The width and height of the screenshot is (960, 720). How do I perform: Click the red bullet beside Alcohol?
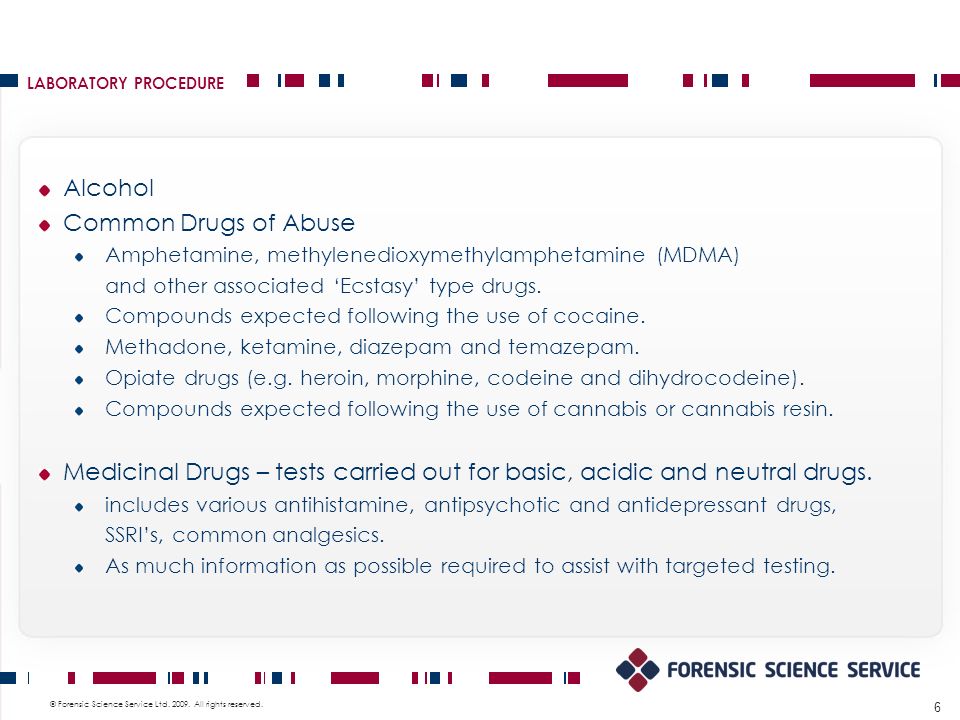(44, 190)
